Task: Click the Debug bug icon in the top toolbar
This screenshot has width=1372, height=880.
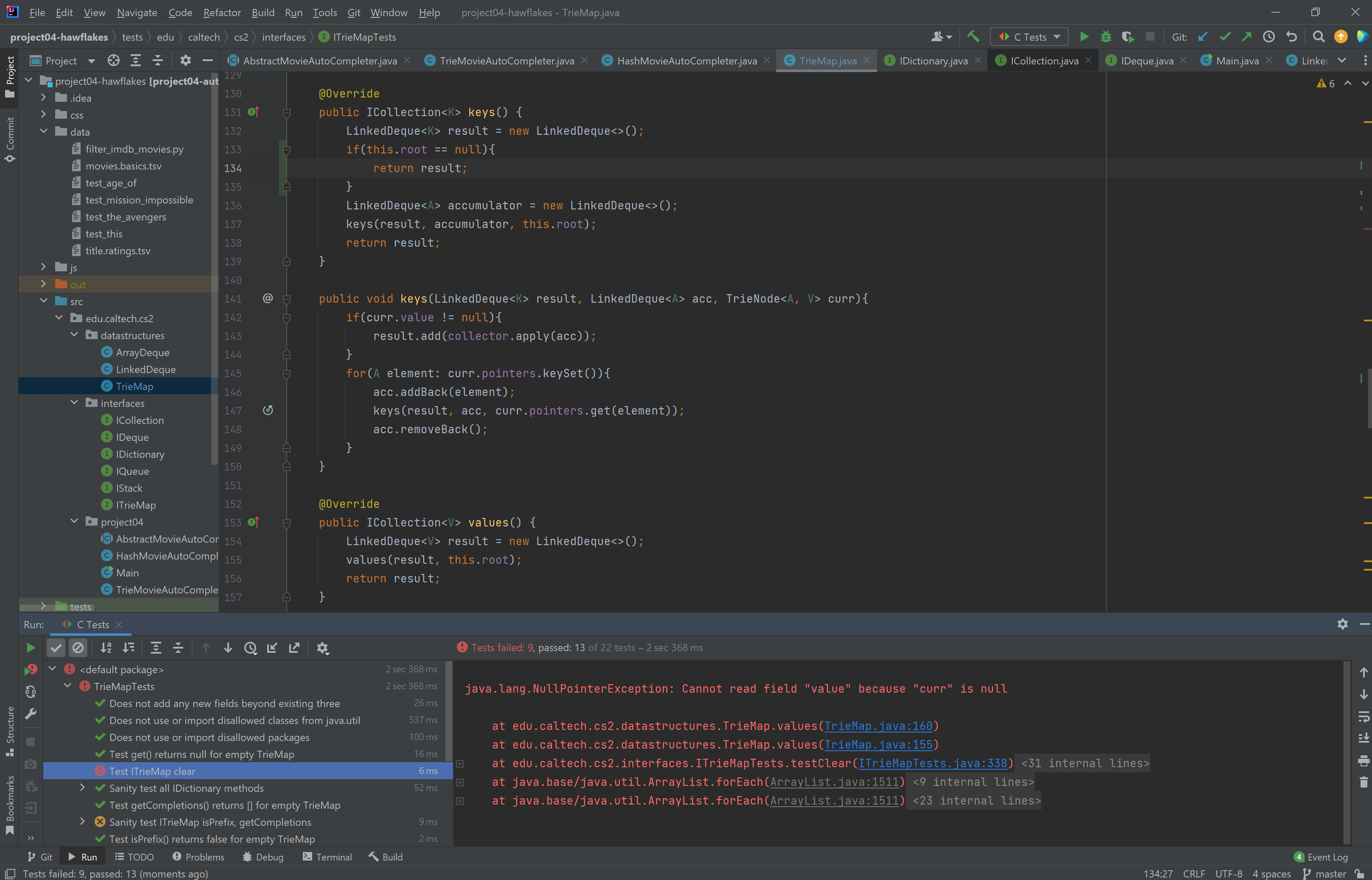Action: (1106, 37)
